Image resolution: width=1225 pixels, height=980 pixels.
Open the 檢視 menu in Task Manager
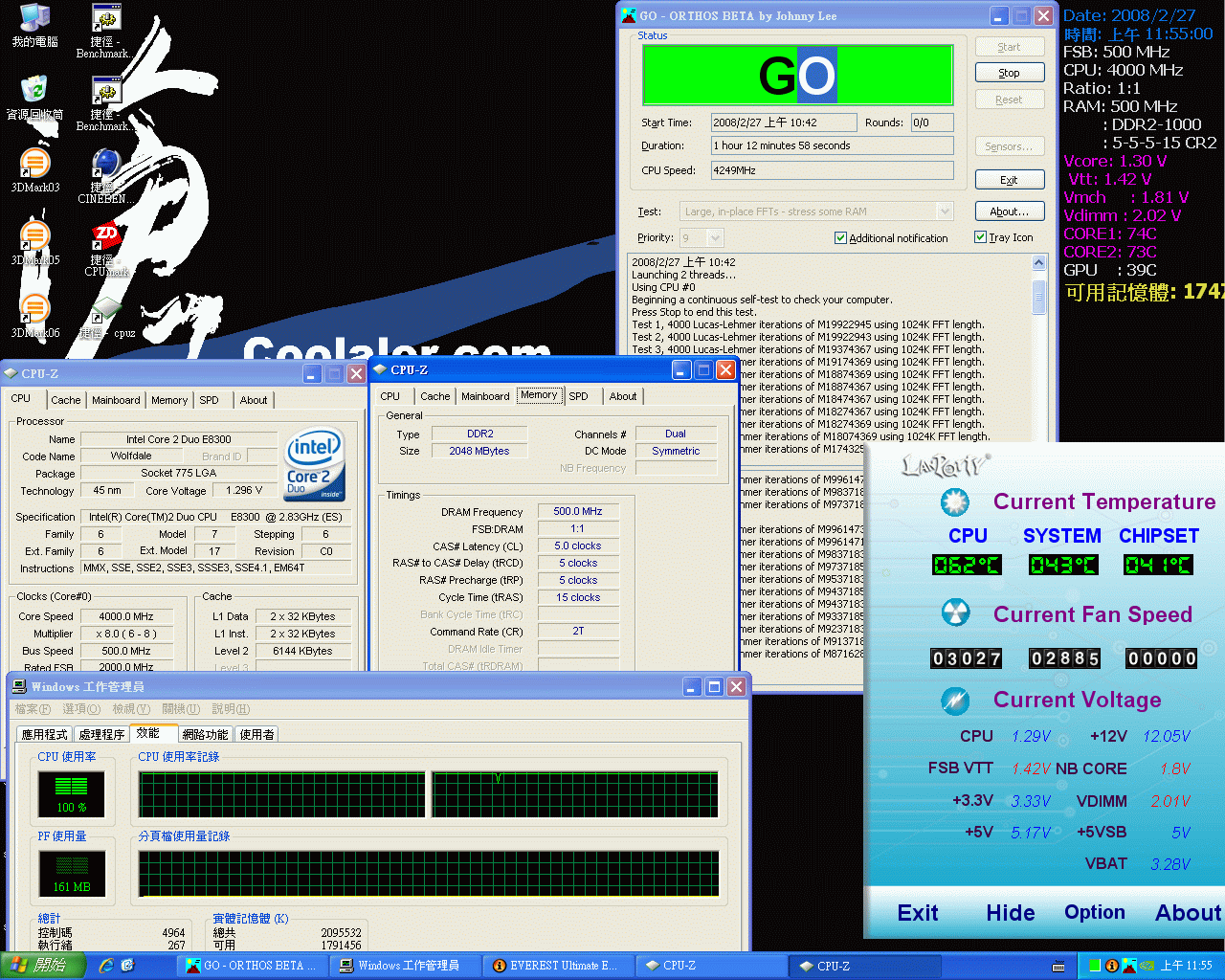tap(130, 709)
